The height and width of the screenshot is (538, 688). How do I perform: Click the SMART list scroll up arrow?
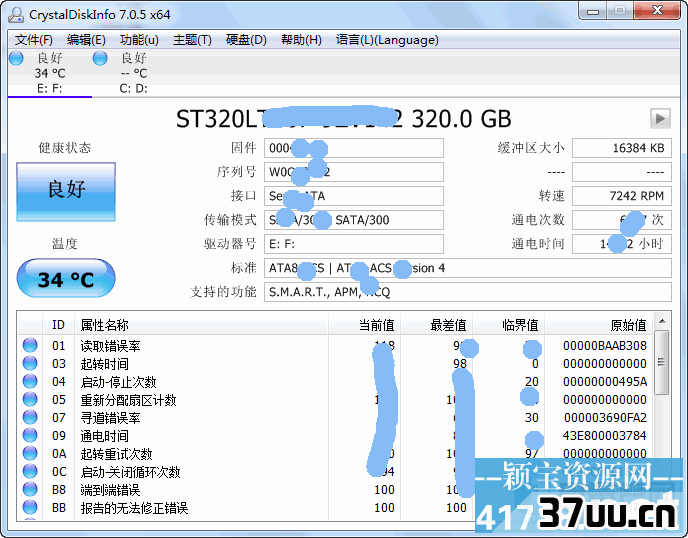tap(662, 322)
